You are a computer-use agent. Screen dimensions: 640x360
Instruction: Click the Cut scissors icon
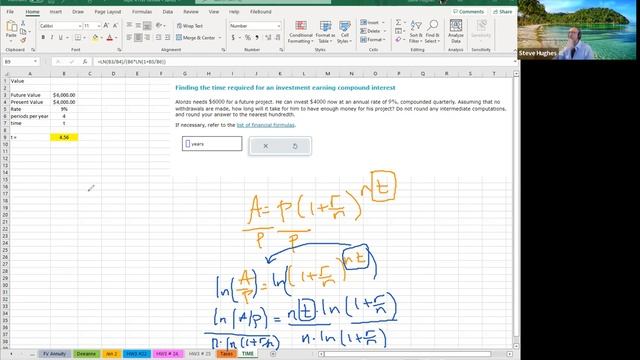click(x=23, y=24)
